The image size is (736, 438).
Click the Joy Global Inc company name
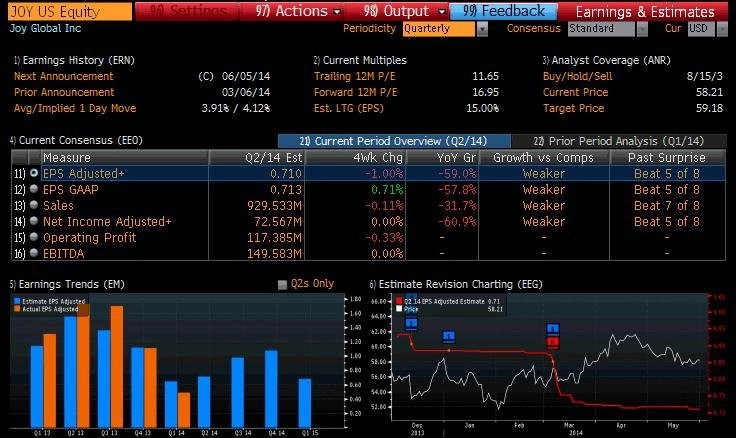click(46, 28)
